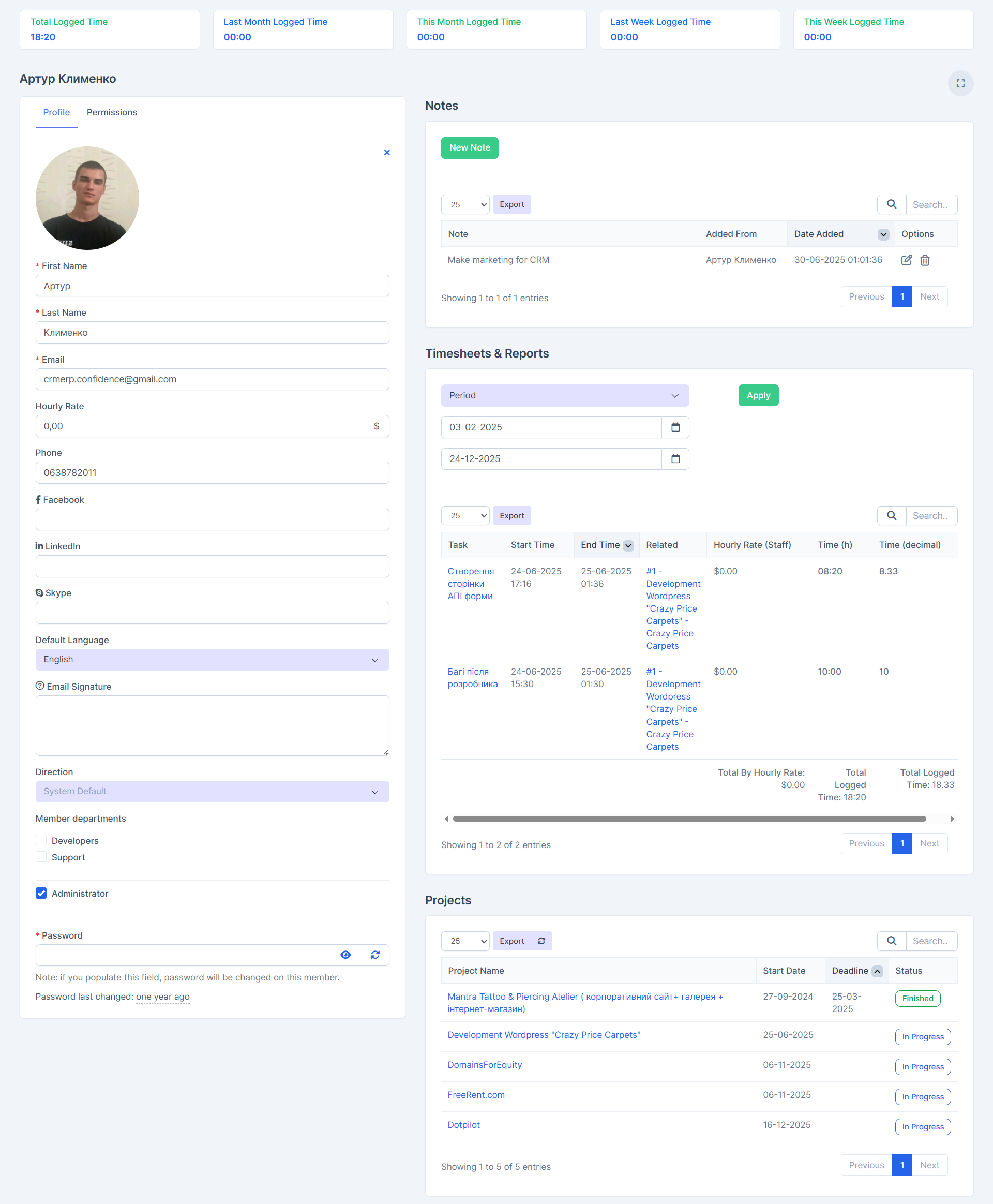Viewport: 993px width, 1204px height.
Task: Click the New Note button
Action: [x=469, y=147]
